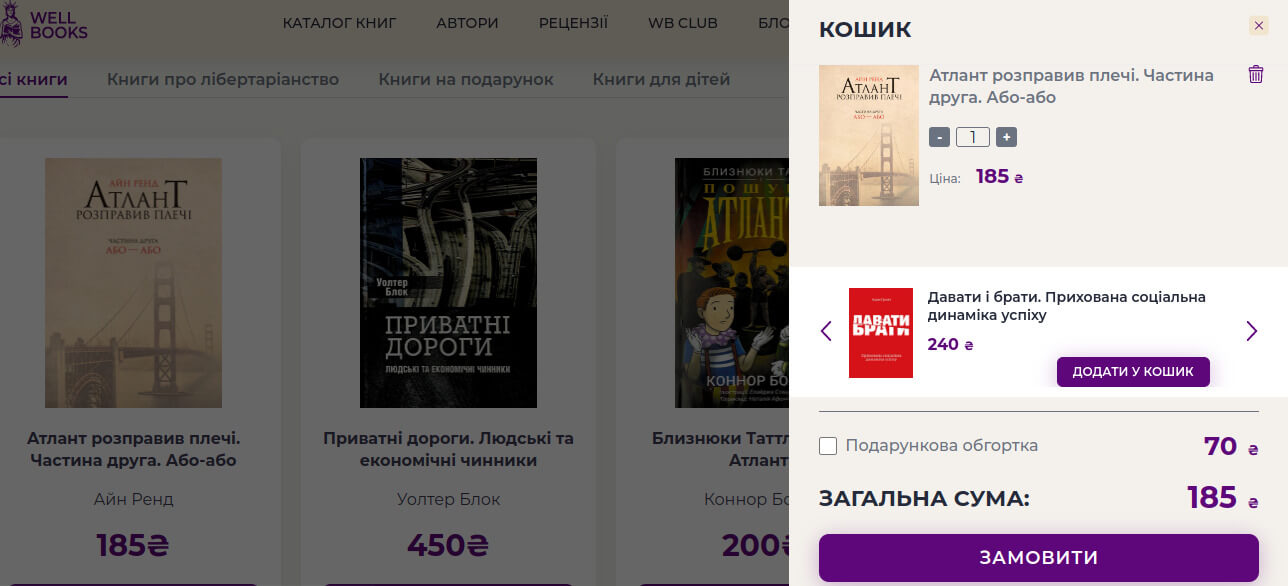The image size is (1288, 586).
Task: Click the ДОДАТИ У КОШИК button
Action: click(x=1133, y=371)
